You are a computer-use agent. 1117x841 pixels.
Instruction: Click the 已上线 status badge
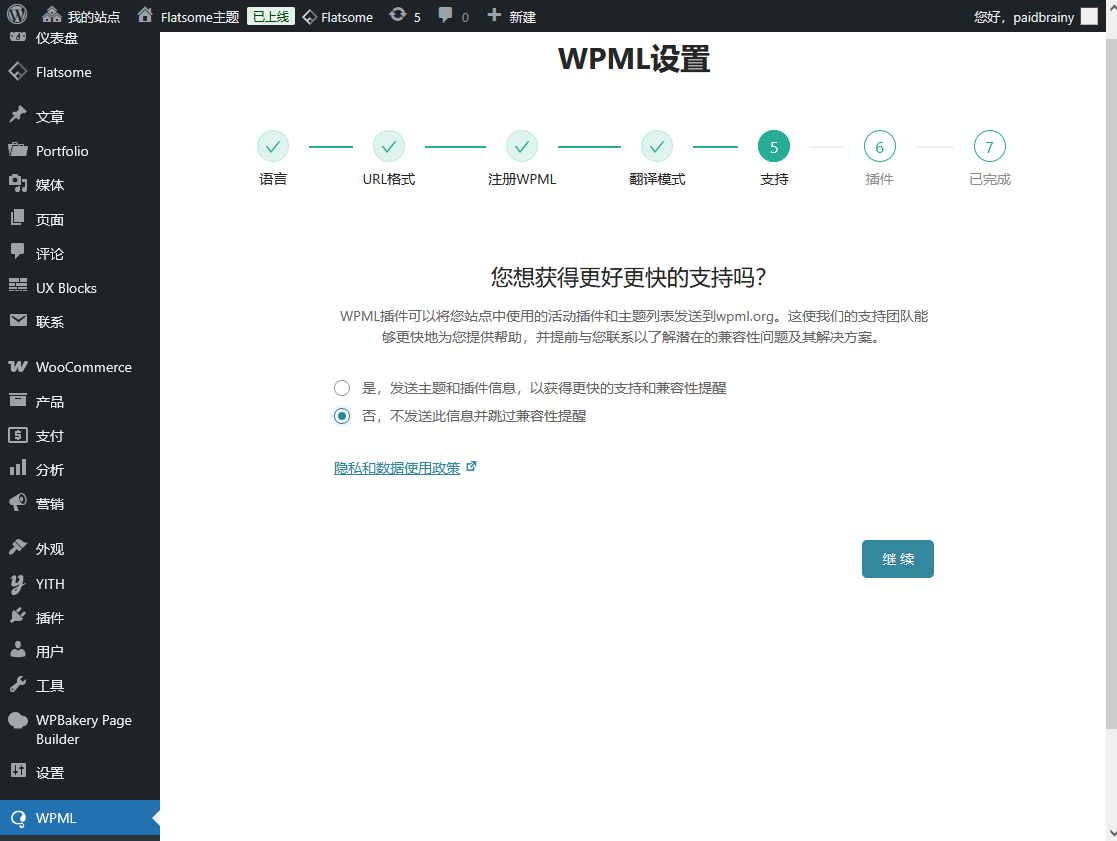click(x=271, y=16)
